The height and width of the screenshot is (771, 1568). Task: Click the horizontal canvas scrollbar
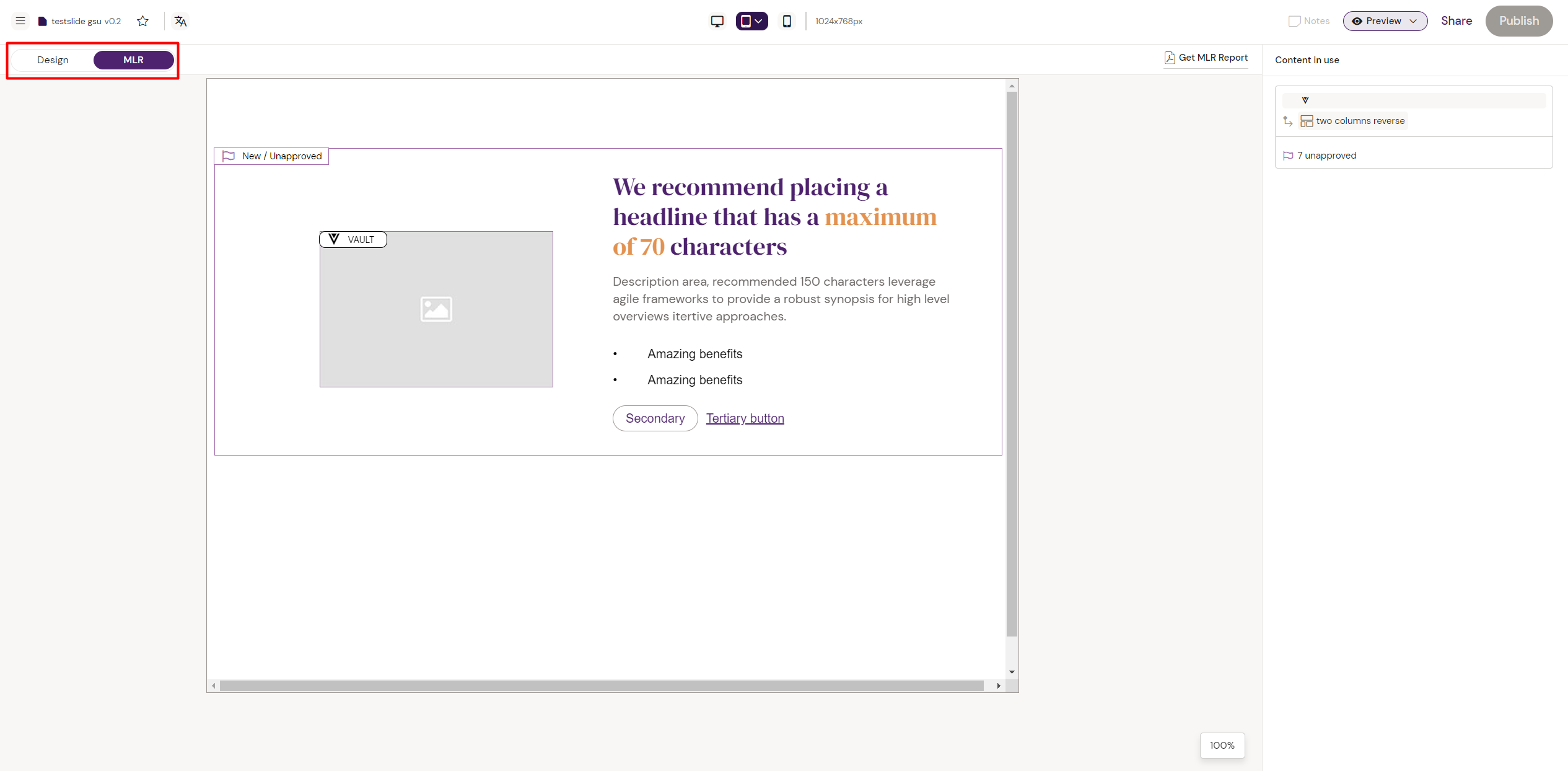tap(601, 685)
